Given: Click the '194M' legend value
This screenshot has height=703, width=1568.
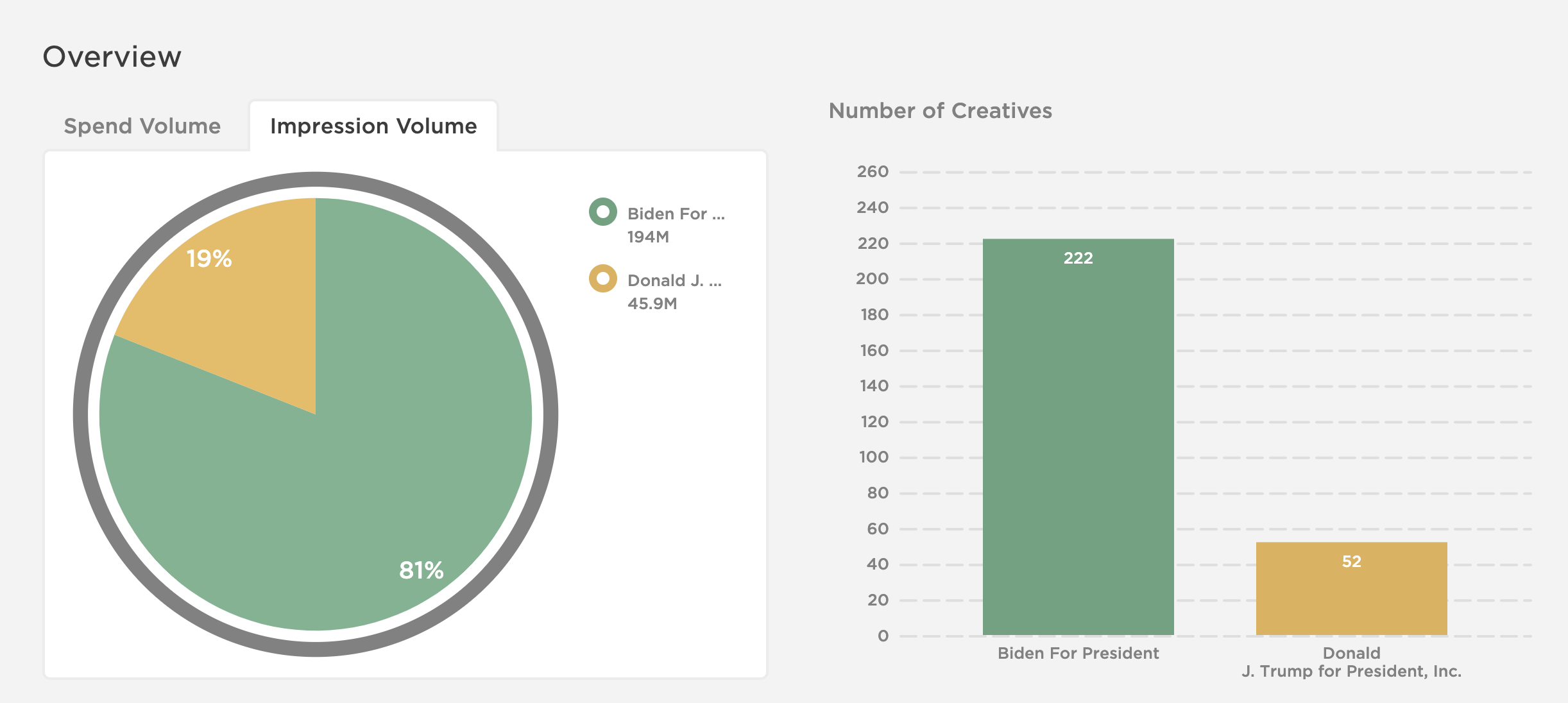Looking at the screenshot, I should [648, 237].
